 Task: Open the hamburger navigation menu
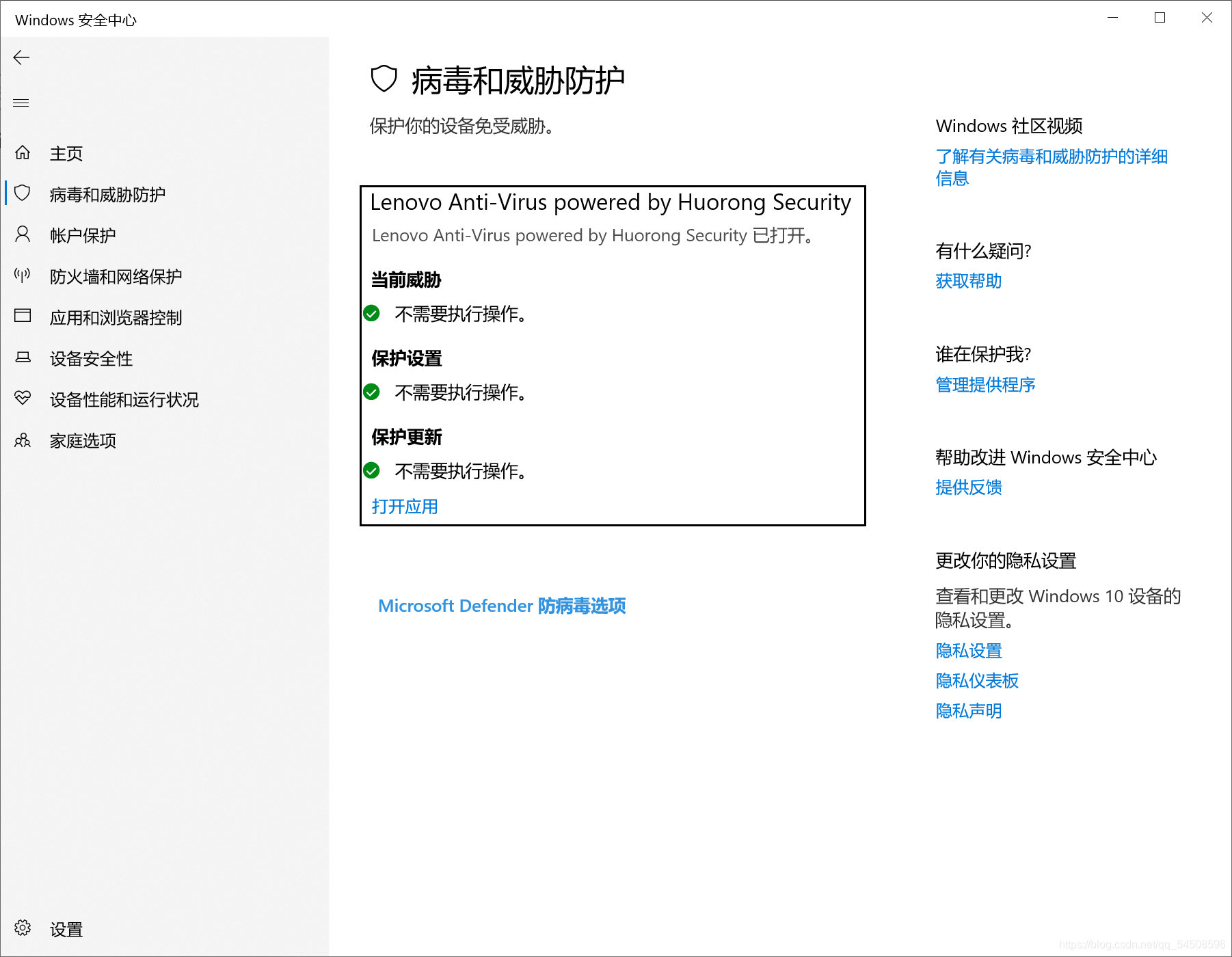(21, 103)
